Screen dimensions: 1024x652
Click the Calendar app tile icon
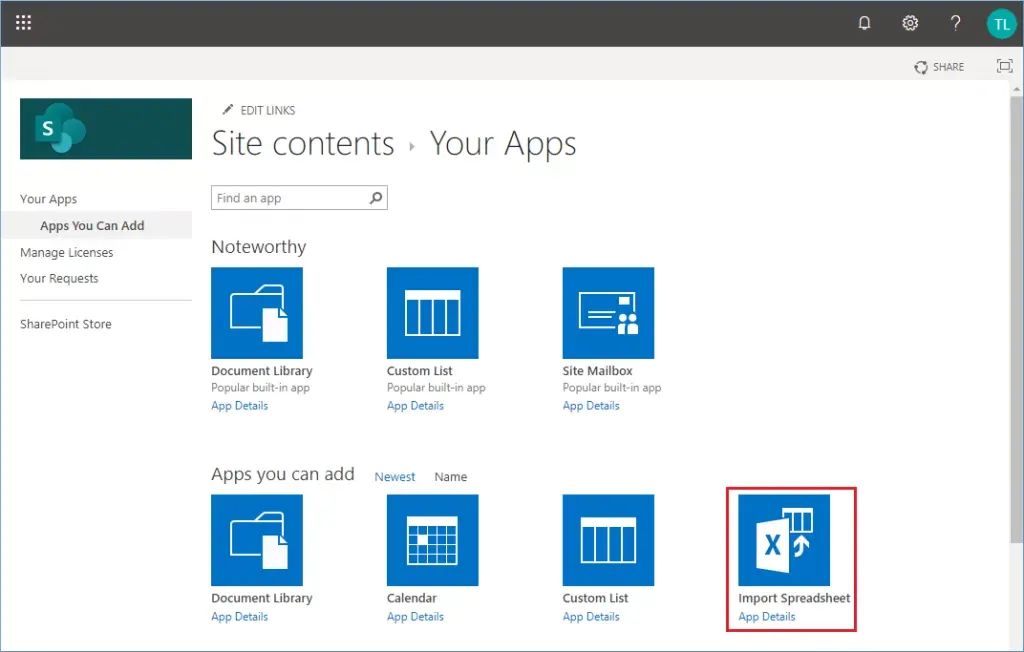pos(432,540)
